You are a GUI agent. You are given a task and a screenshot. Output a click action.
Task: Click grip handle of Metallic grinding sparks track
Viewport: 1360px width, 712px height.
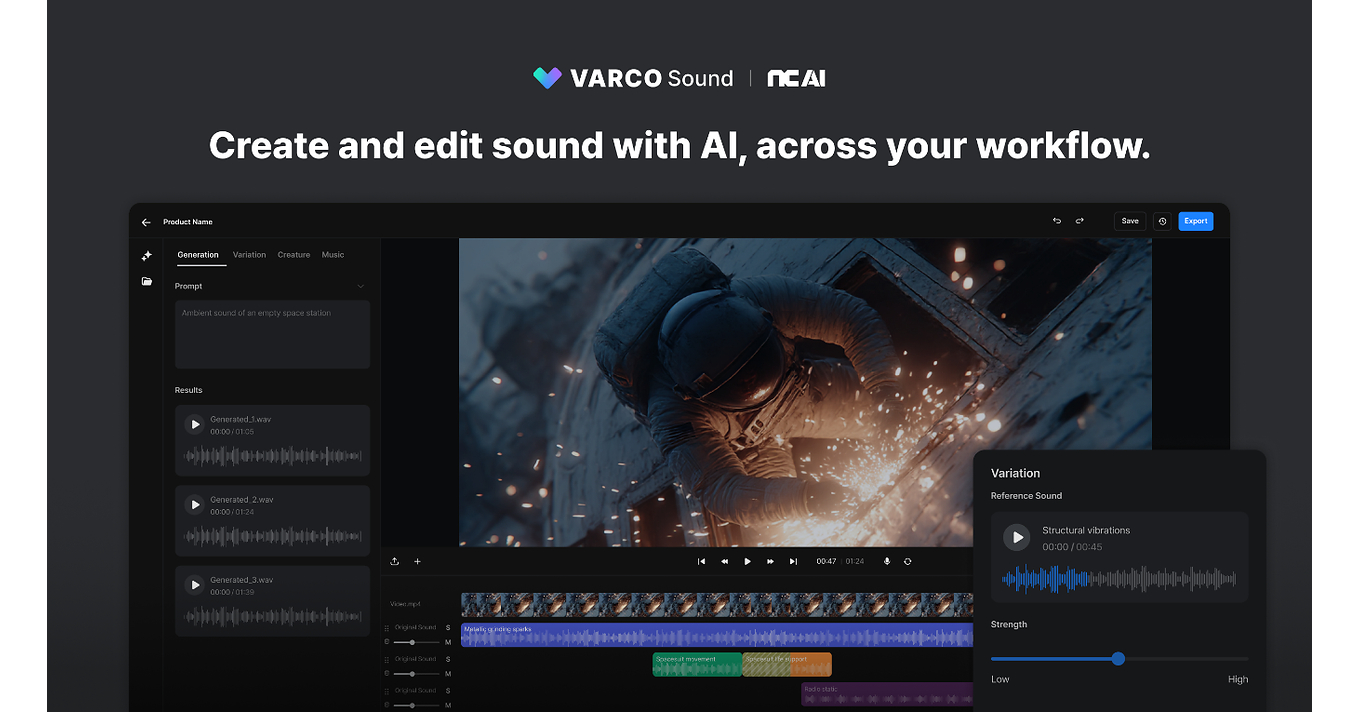pos(387,629)
